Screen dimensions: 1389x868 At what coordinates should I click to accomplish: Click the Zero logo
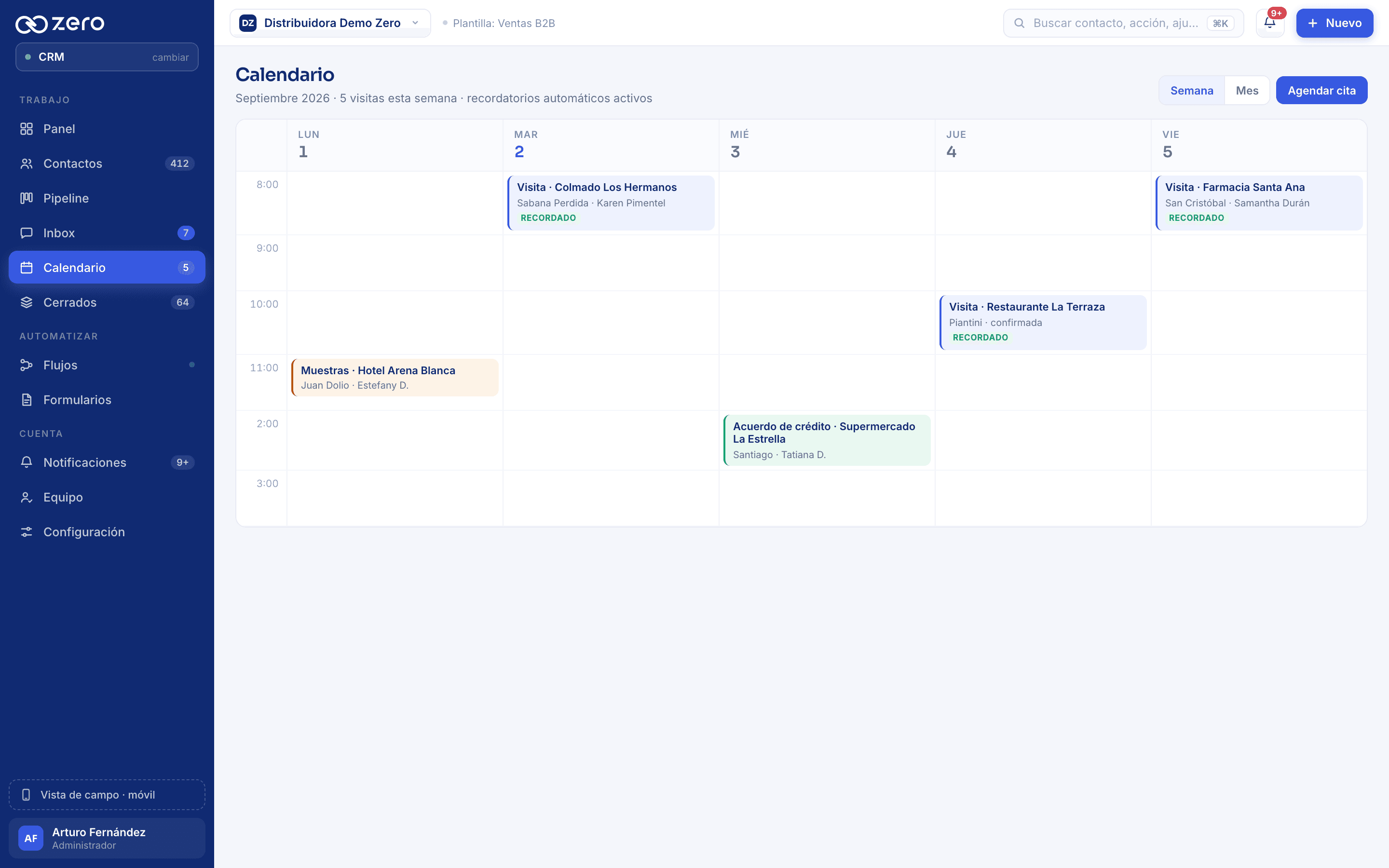click(x=60, y=24)
